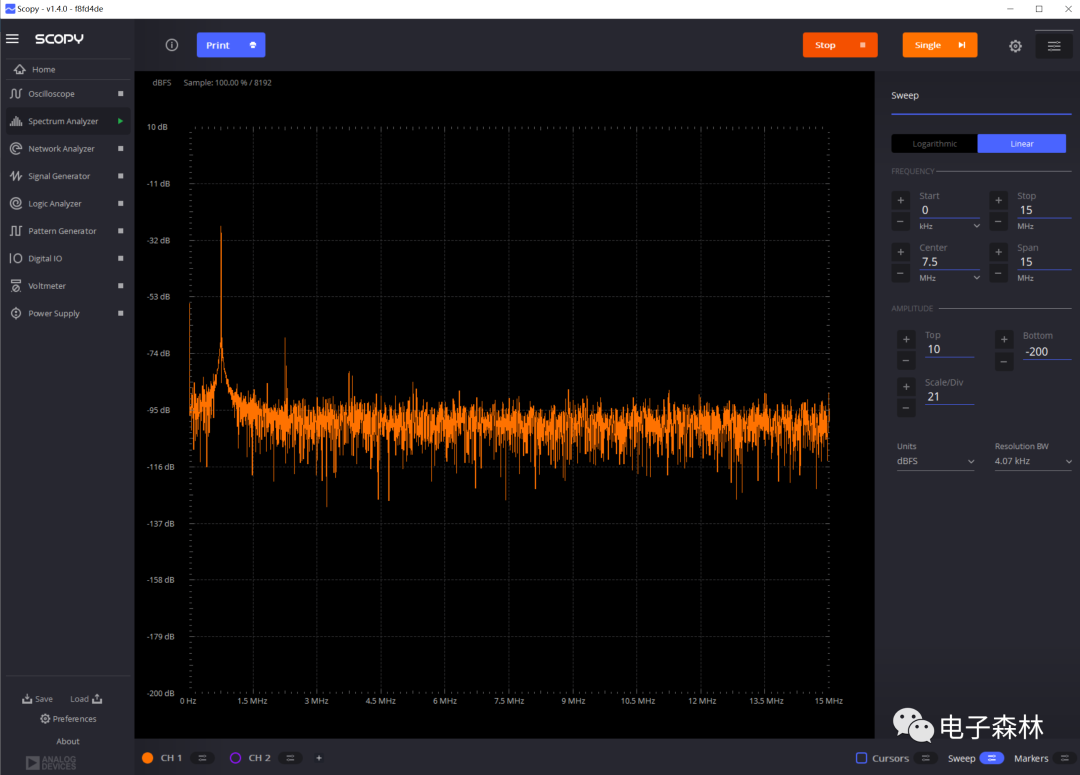Select the Spectrum Analyzer instrument

coord(63,121)
